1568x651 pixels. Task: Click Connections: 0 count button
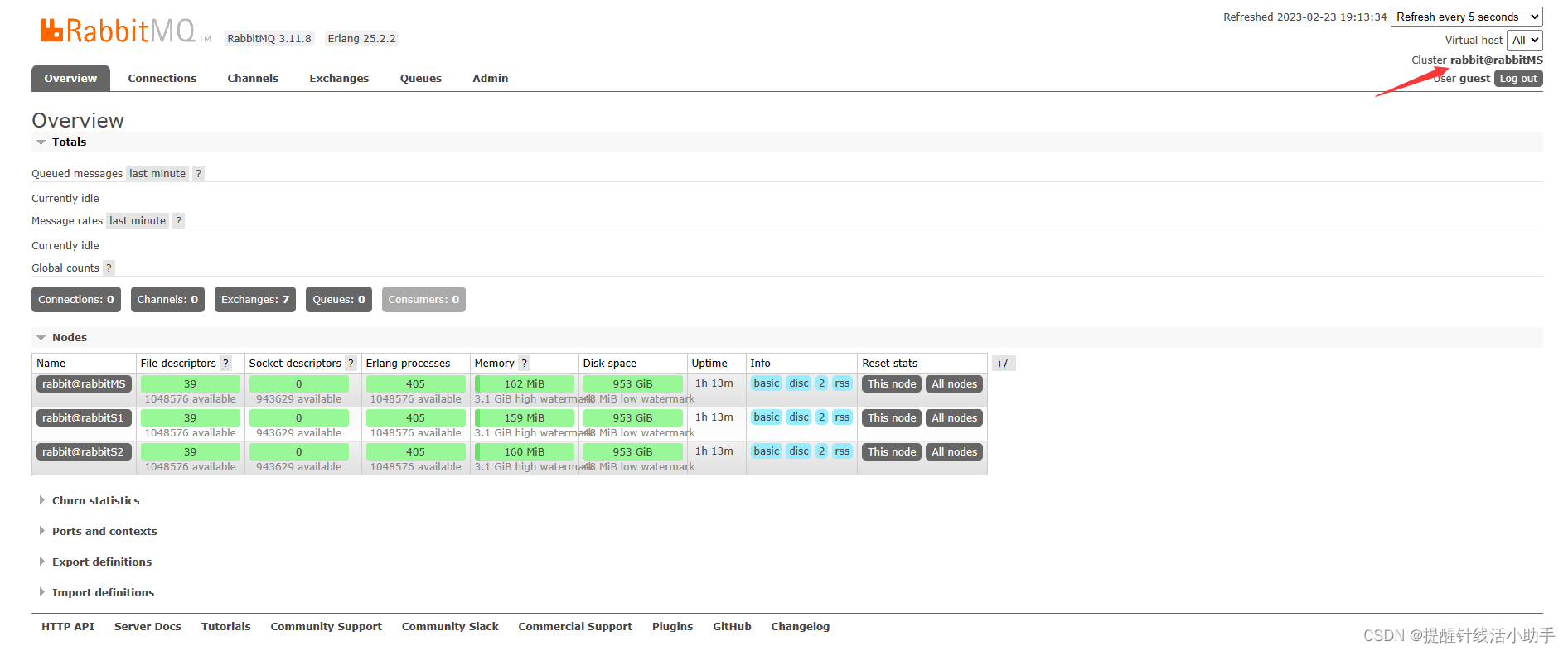pyautogui.click(x=76, y=300)
